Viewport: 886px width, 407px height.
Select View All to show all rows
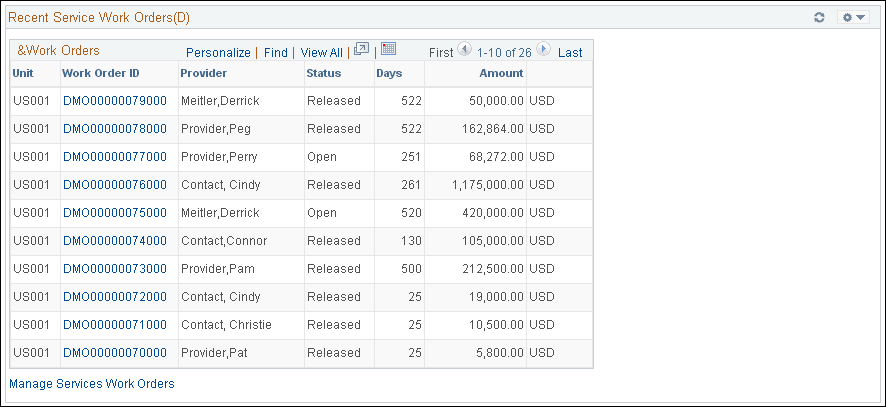point(322,53)
